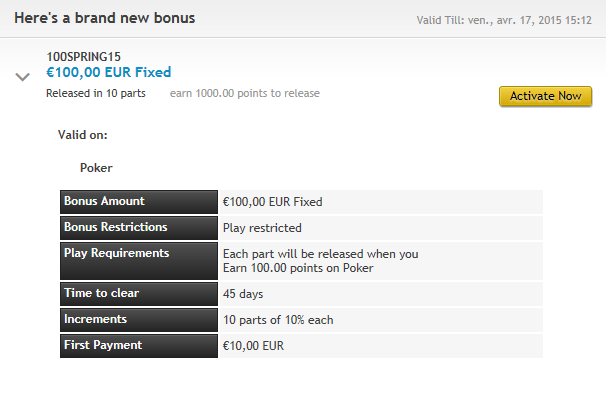Click the 'Valid on:' label
The image size is (606, 405).
point(84,134)
